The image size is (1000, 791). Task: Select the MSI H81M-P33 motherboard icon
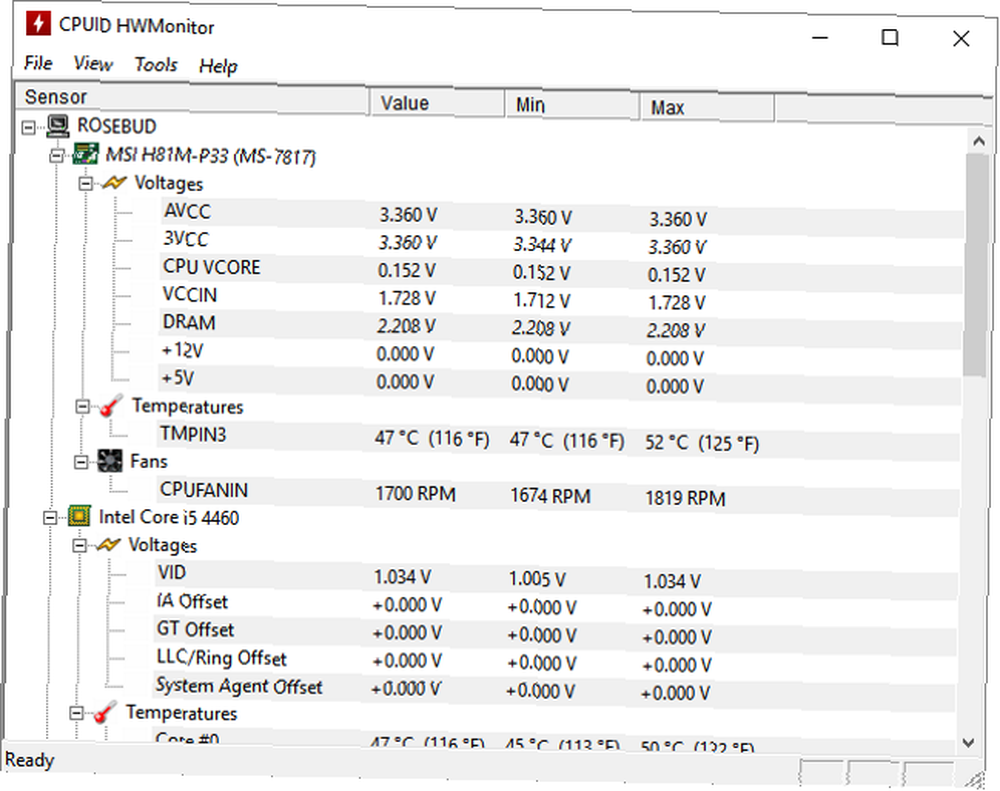tap(86, 154)
